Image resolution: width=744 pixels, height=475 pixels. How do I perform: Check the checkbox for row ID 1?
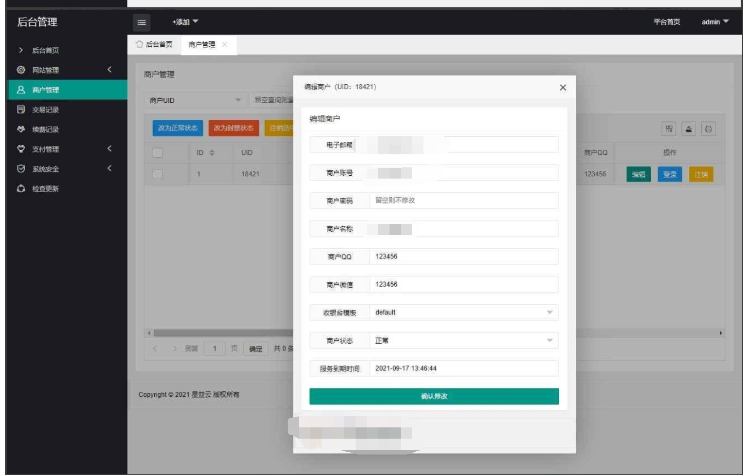tap(157, 174)
